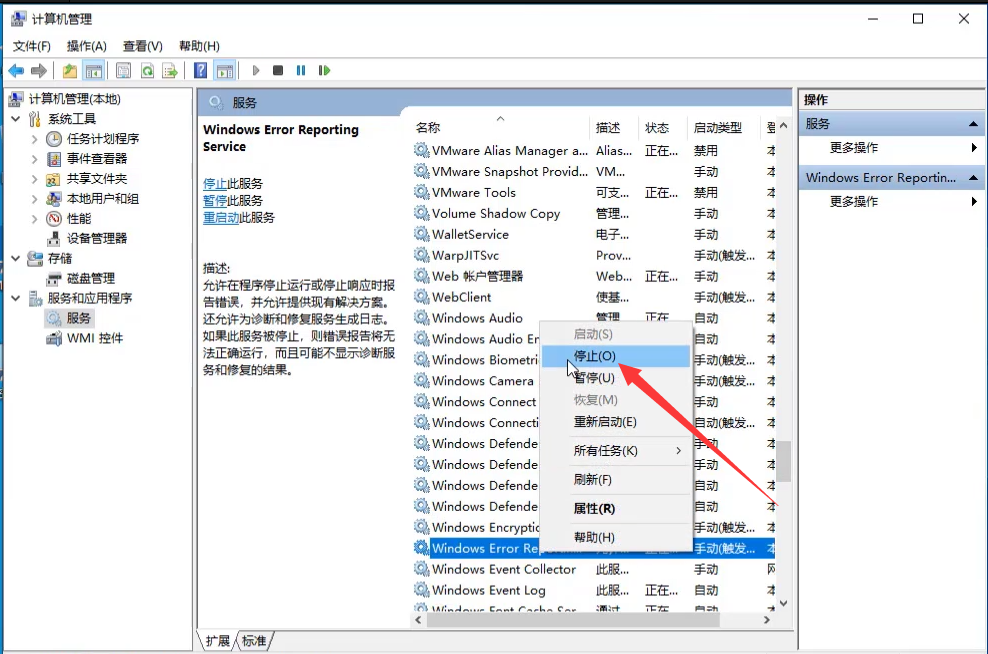Pause the service with the pause icon

pos(301,70)
